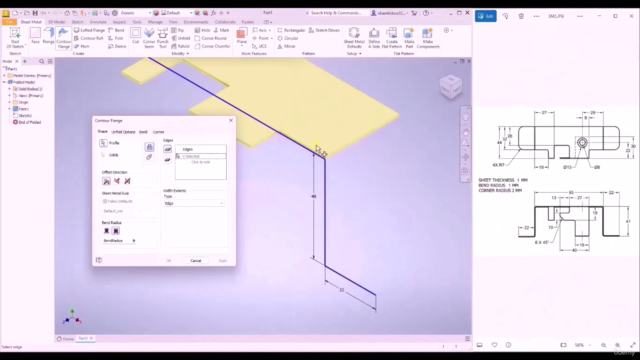The width and height of the screenshot is (640, 360).
Task: Create a work Plane
Action: point(242,36)
